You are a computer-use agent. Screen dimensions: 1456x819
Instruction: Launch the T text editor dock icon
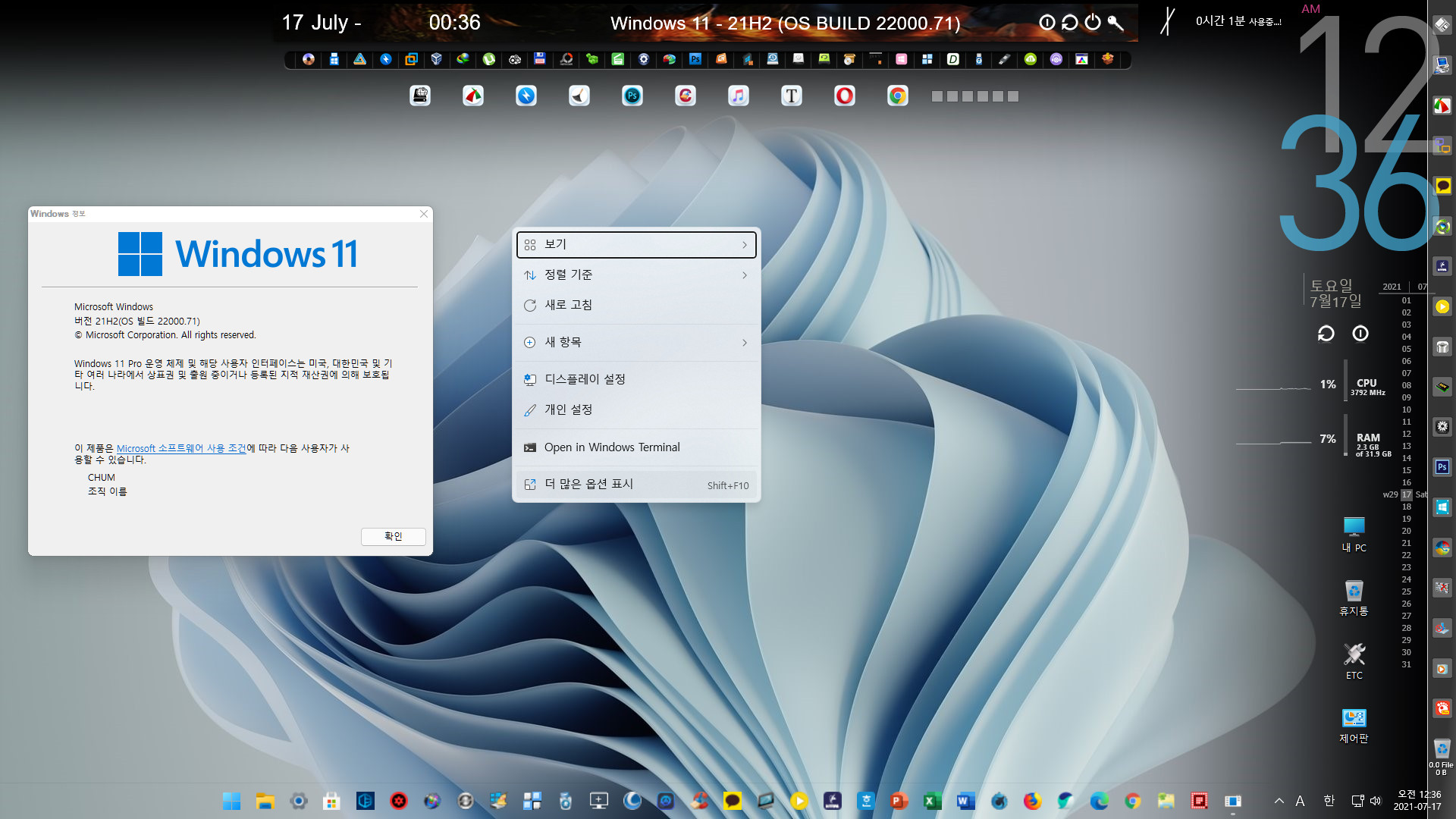point(791,96)
